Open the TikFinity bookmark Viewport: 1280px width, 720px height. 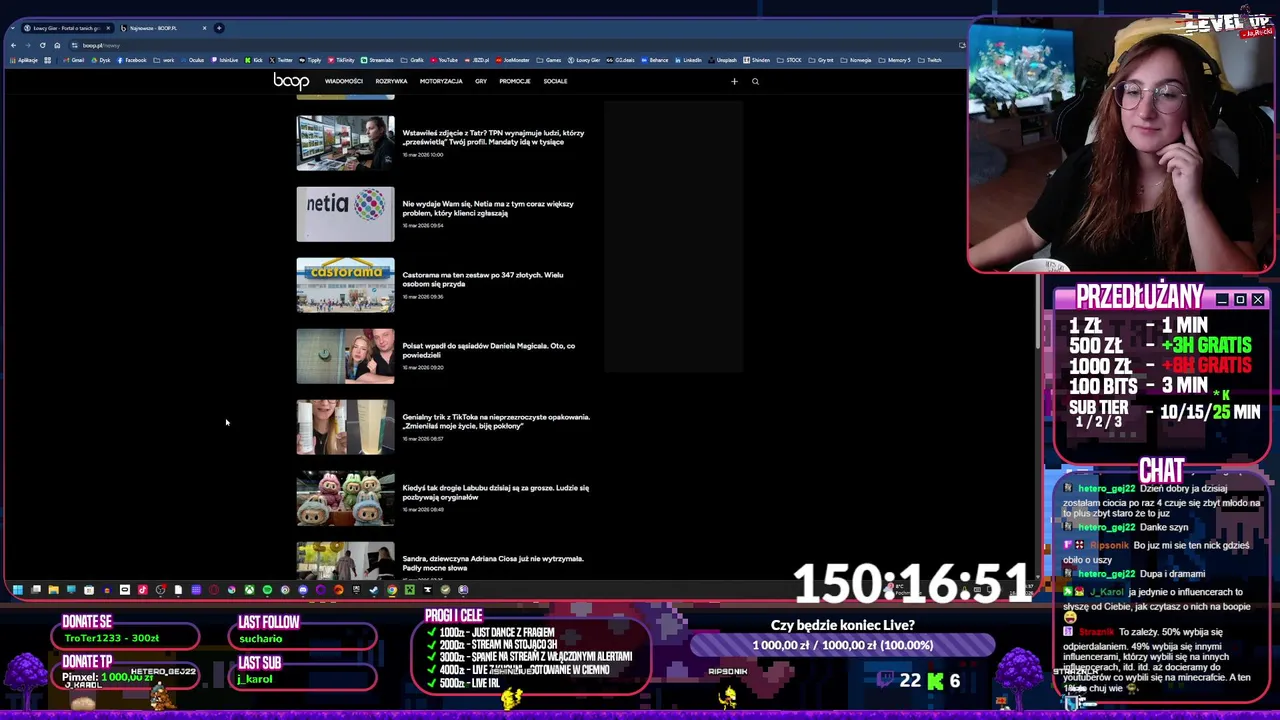340,60
